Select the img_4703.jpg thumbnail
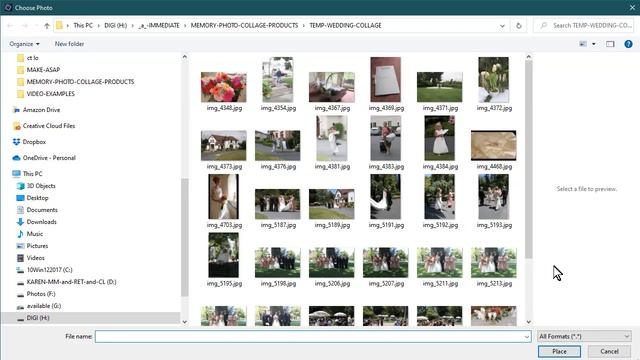The height and width of the screenshot is (360, 640). [x=224, y=197]
